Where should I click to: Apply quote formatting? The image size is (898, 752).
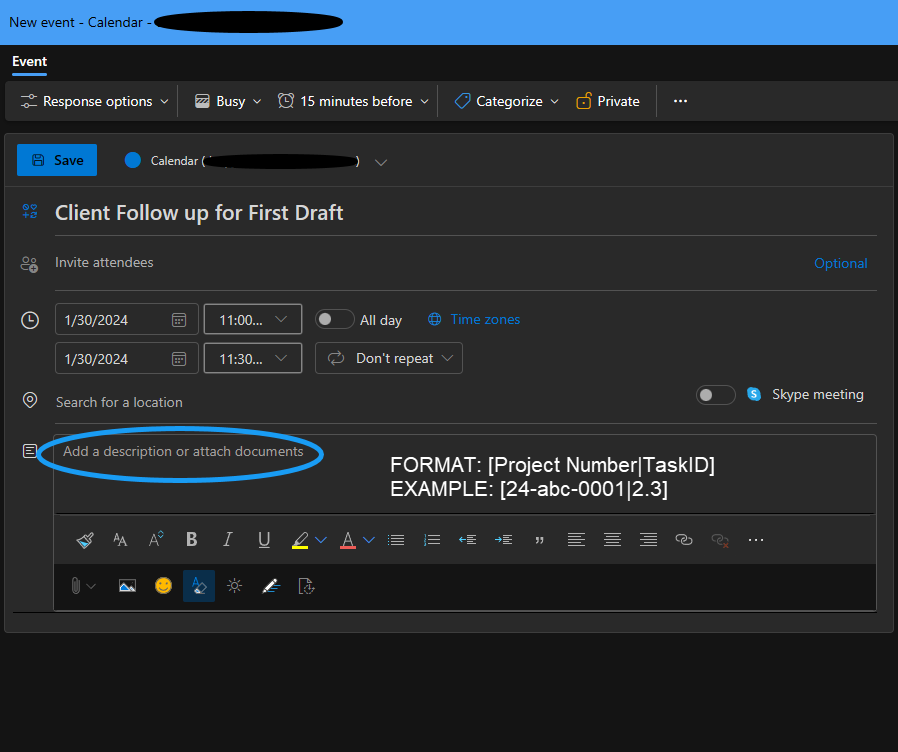(539, 540)
